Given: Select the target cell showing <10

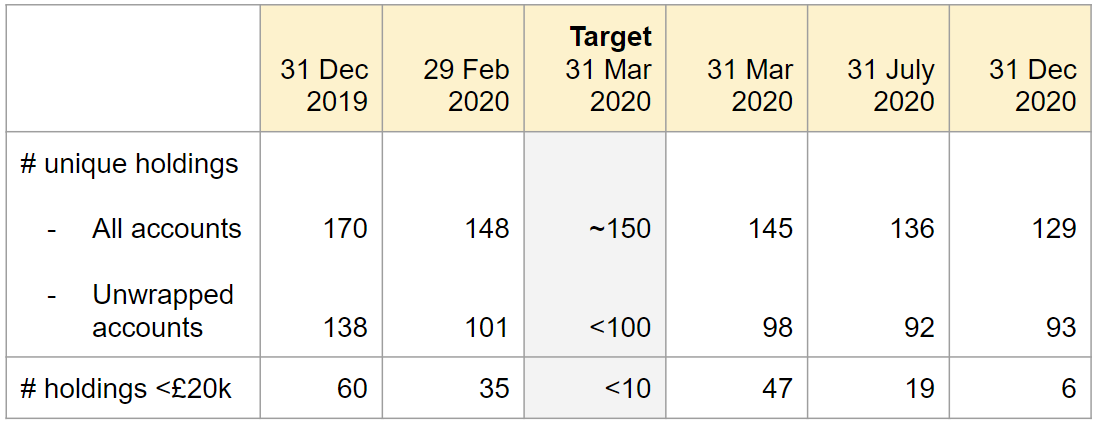Looking at the screenshot, I should click(626, 388).
